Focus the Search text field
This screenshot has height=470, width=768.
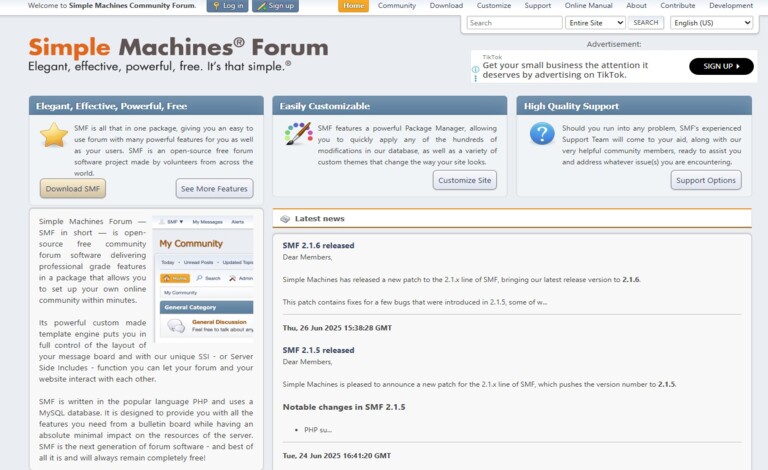(x=513, y=22)
